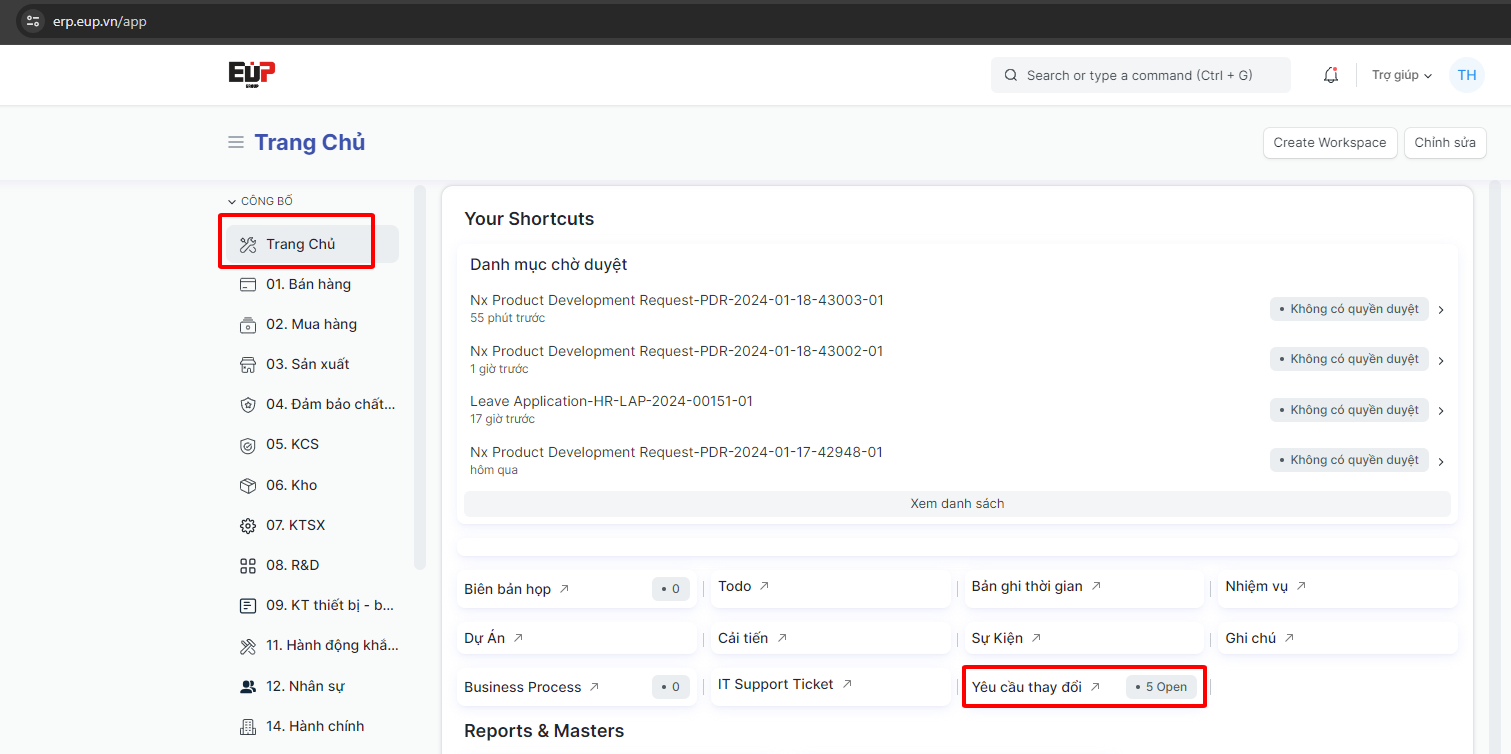The image size is (1511, 754).
Task: Click the 07. KTSX gear icon
Action: point(248,525)
